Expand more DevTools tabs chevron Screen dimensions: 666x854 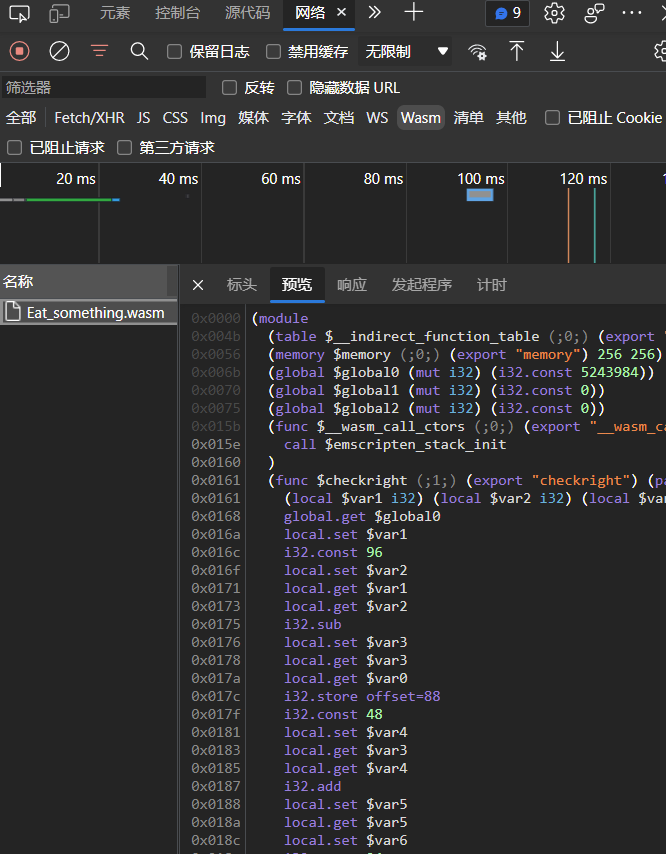click(x=374, y=13)
